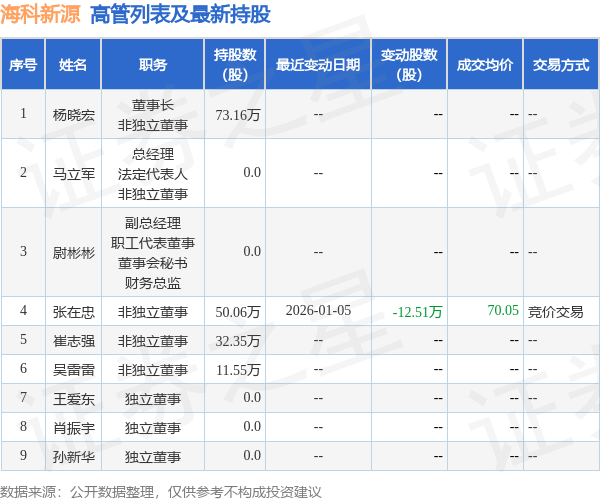Select the name 孙新华
Screen dimensions: 600x501
click(x=73, y=457)
